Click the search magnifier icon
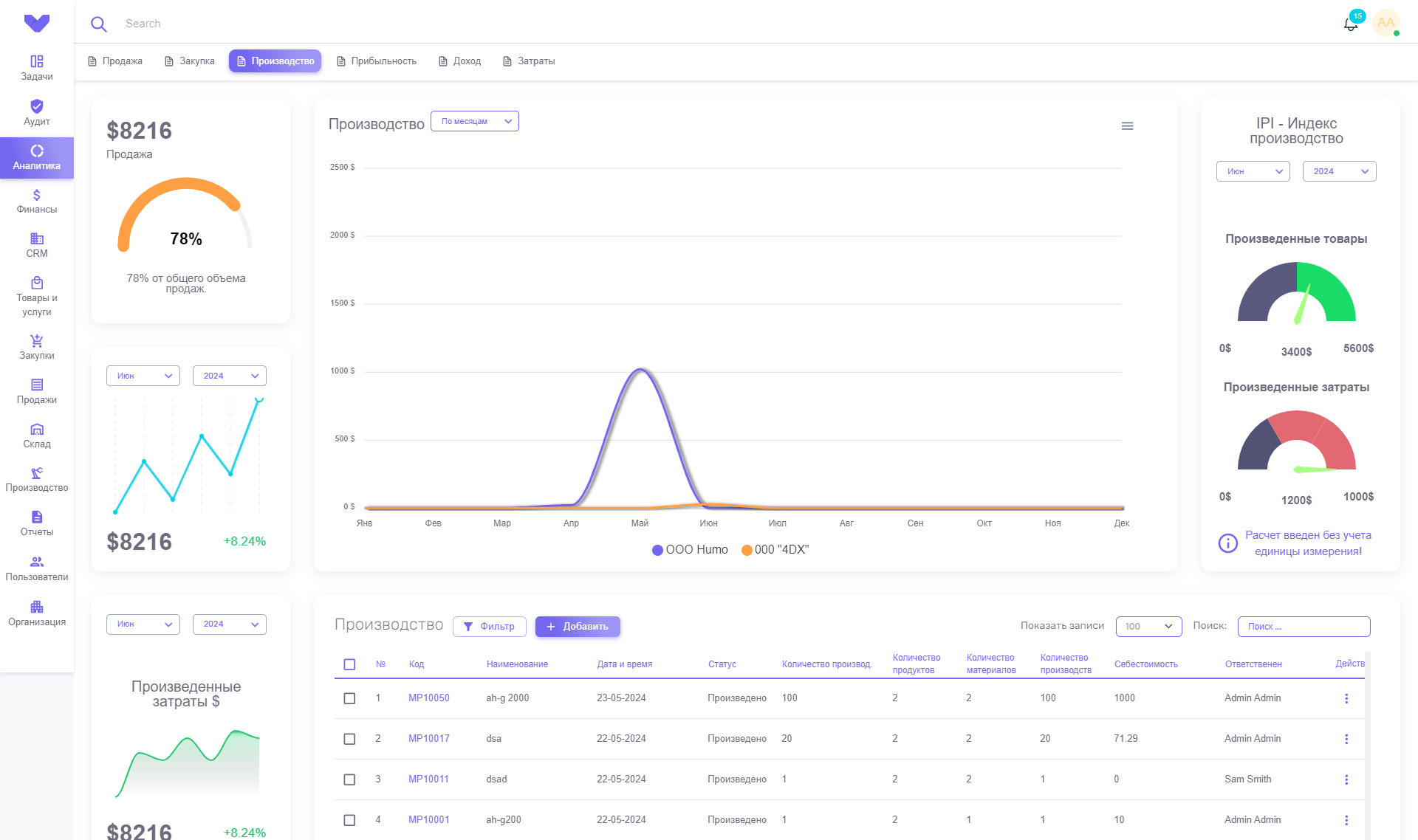This screenshot has width=1418, height=840. [x=98, y=24]
